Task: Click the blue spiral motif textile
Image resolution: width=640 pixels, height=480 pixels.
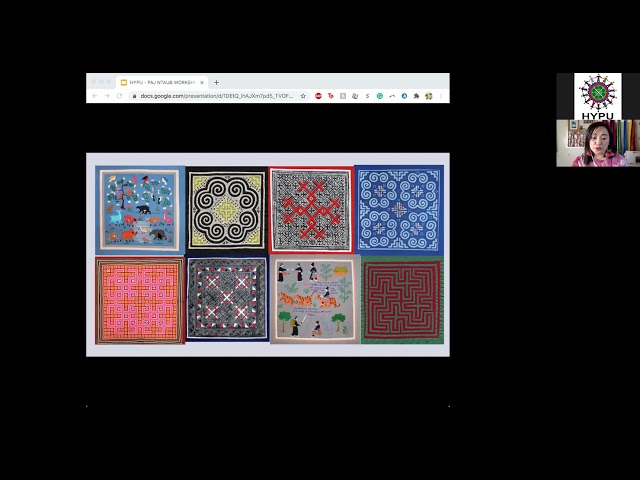Action: tap(399, 210)
